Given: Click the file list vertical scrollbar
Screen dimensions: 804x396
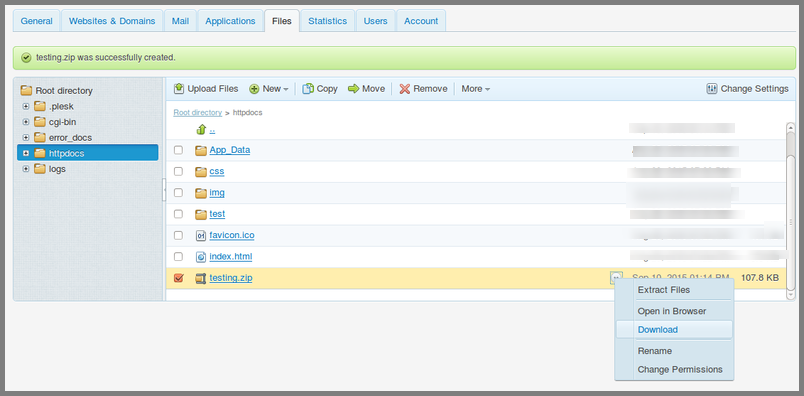Looking at the screenshot, I should click(x=791, y=210).
